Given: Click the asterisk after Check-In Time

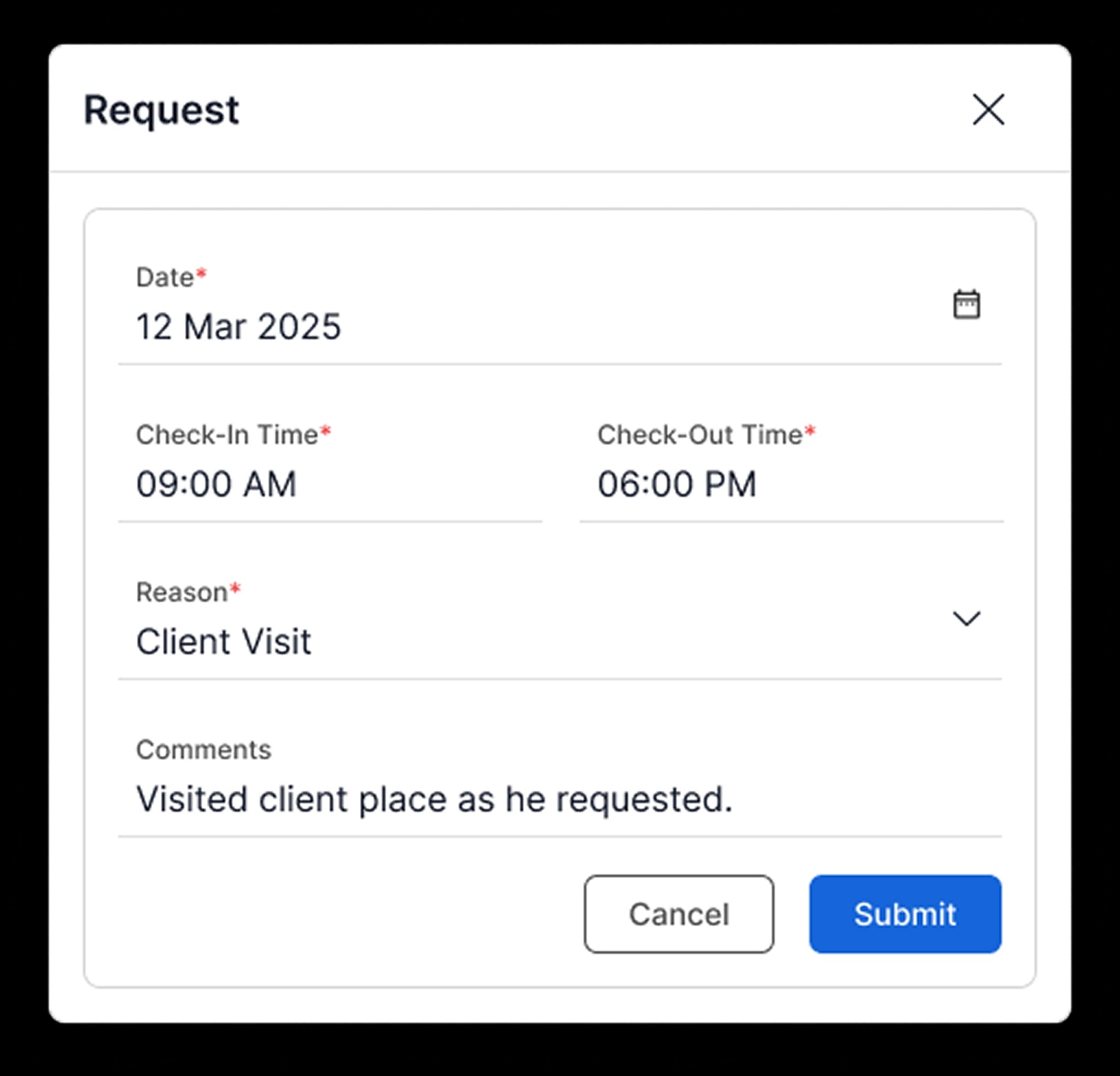Looking at the screenshot, I should pyautogui.click(x=326, y=431).
